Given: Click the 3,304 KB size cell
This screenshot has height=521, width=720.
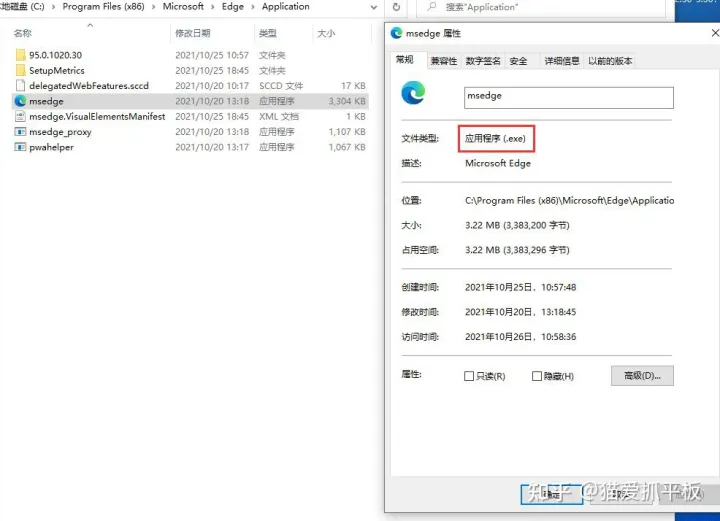Looking at the screenshot, I should [x=347, y=101].
